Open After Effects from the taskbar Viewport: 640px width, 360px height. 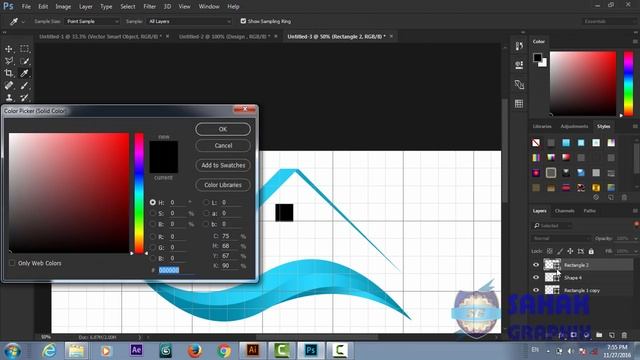[136, 350]
